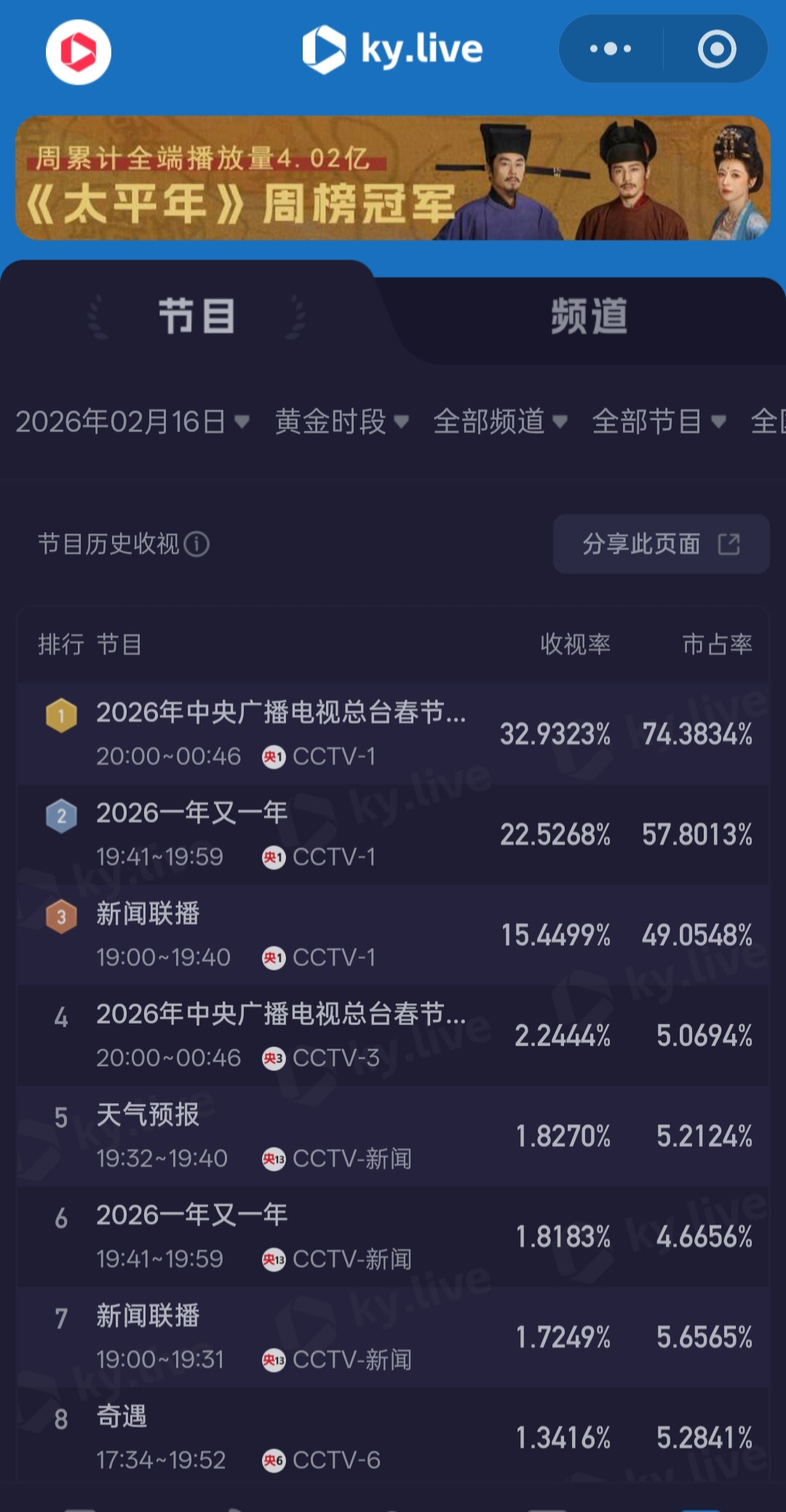Viewport: 786px width, 1512px height.
Task: Select the 节目 tab
Action: tap(196, 316)
